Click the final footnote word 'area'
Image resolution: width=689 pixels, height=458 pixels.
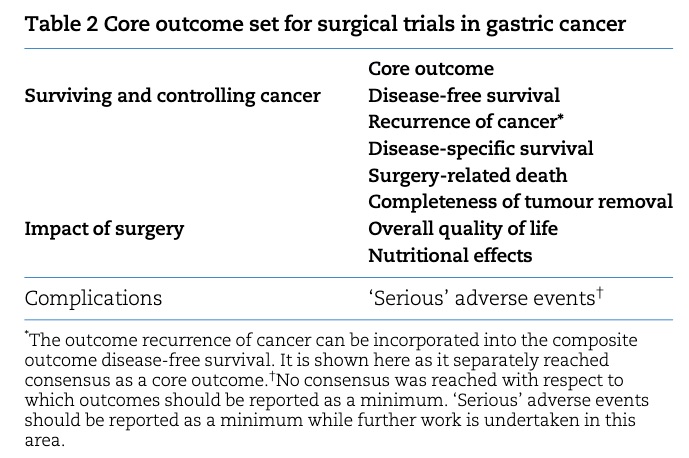click(x=44, y=440)
